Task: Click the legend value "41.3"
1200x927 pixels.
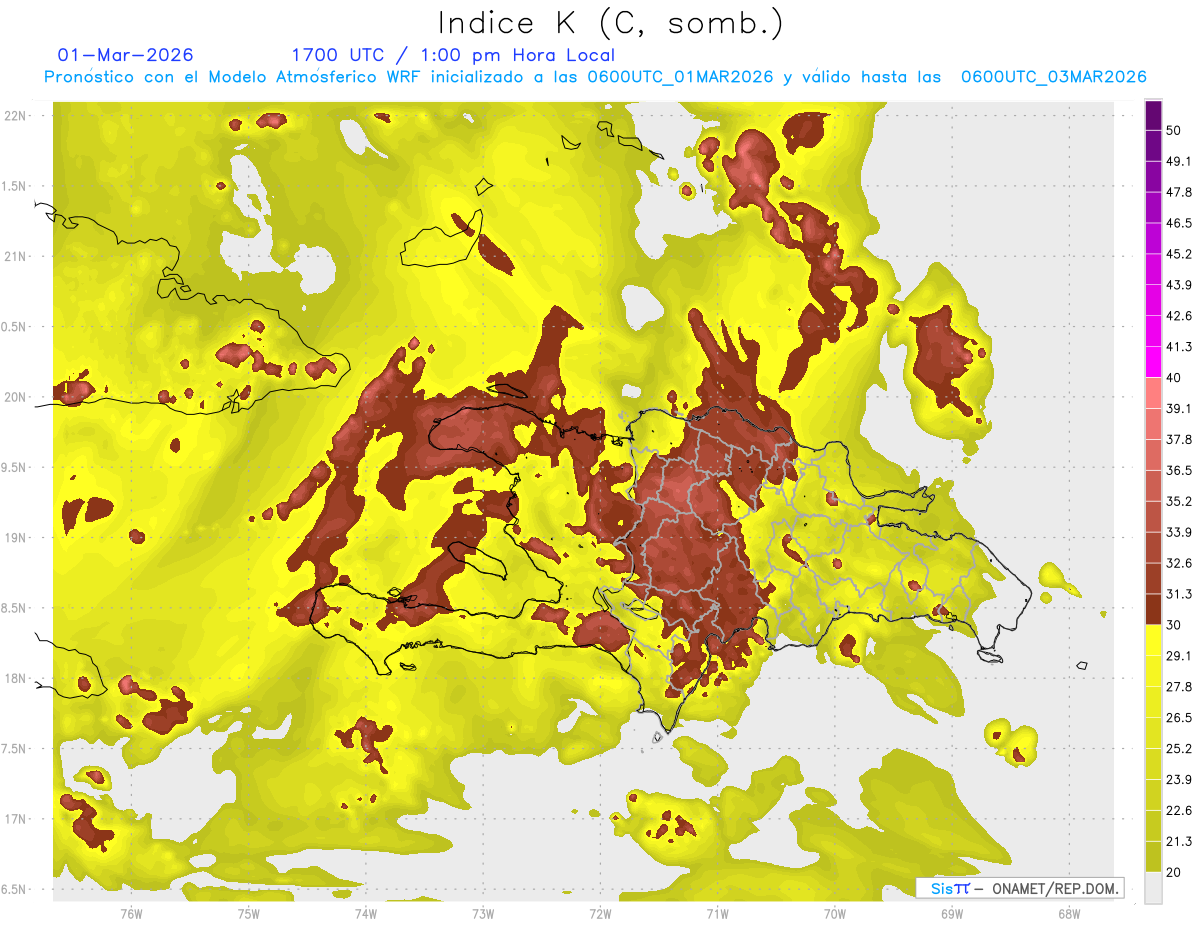Action: (x=1179, y=347)
